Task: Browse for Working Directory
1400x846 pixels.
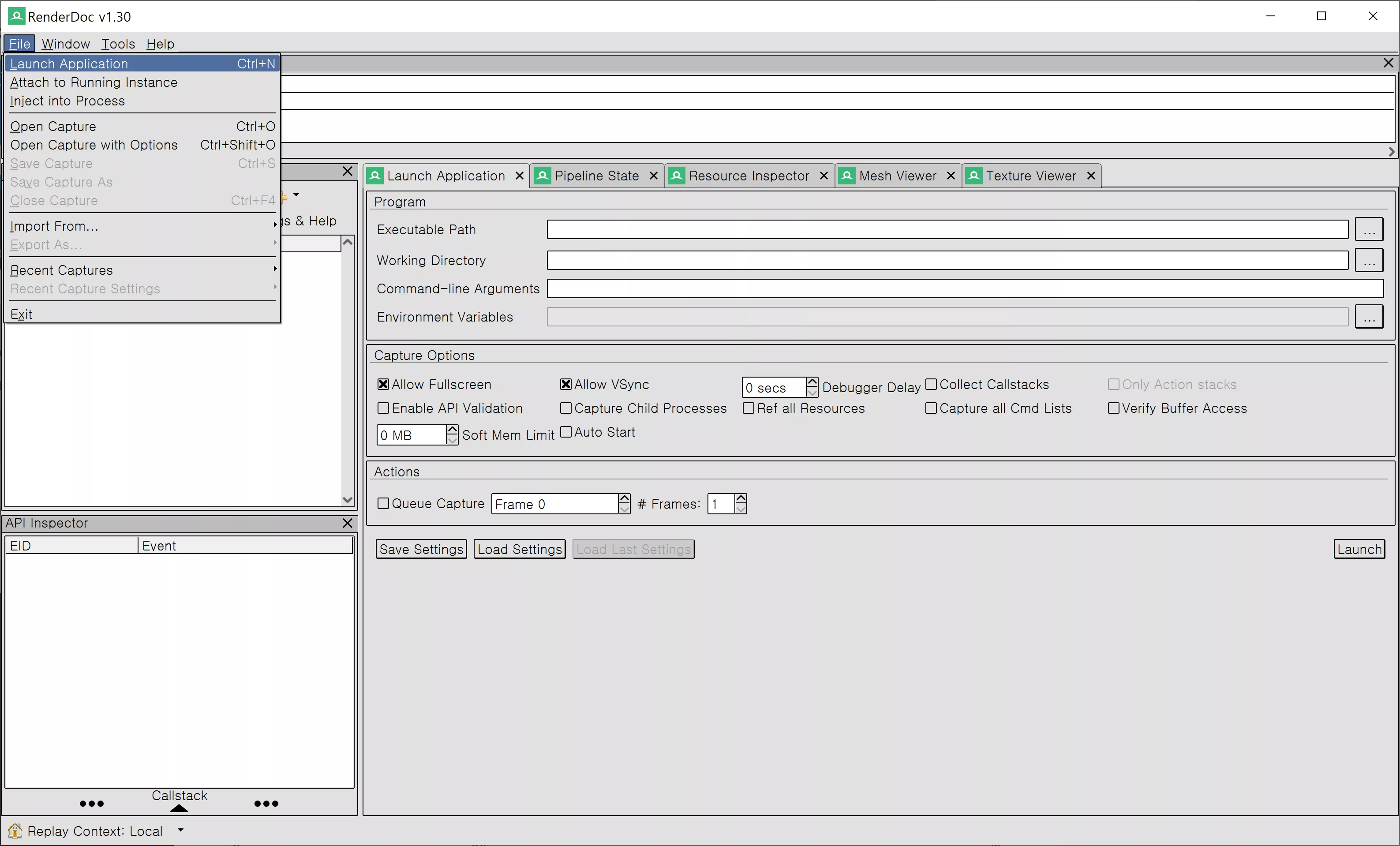Action: pos(1369,260)
